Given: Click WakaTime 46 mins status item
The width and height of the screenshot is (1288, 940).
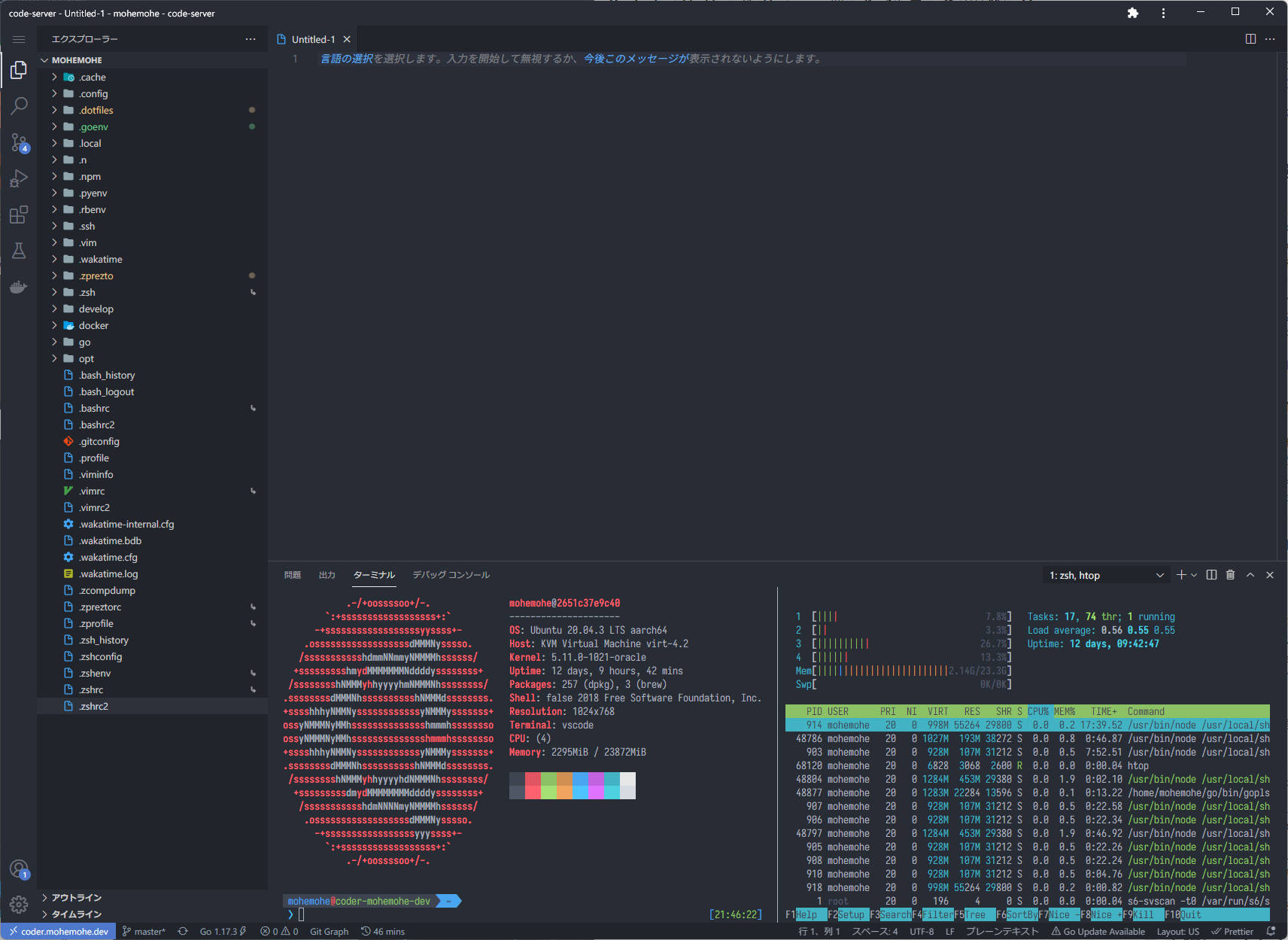Looking at the screenshot, I should [383, 932].
